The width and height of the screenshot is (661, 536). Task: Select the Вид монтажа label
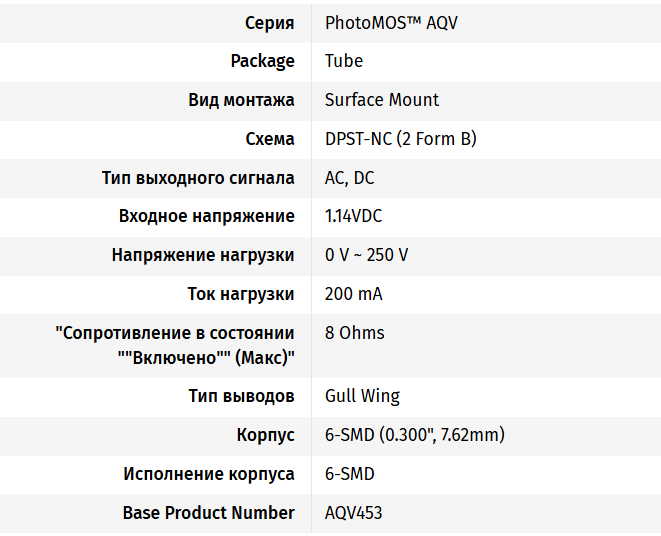tap(241, 100)
